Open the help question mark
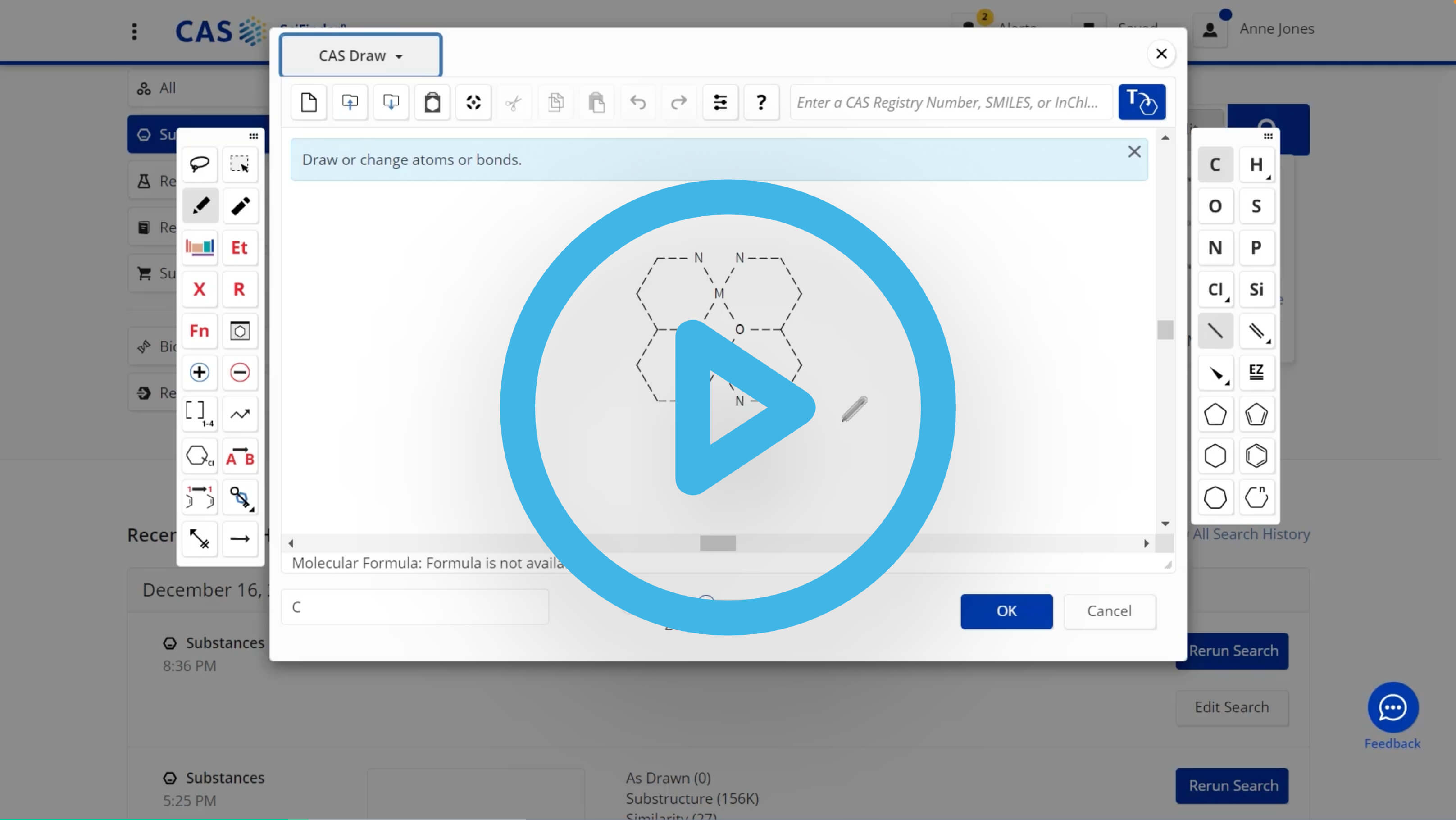This screenshot has width=1456, height=820. pos(761,102)
